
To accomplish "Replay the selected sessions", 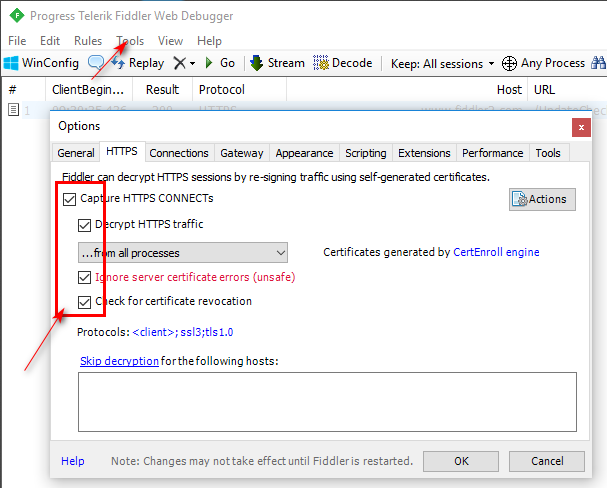I will click(x=138, y=63).
